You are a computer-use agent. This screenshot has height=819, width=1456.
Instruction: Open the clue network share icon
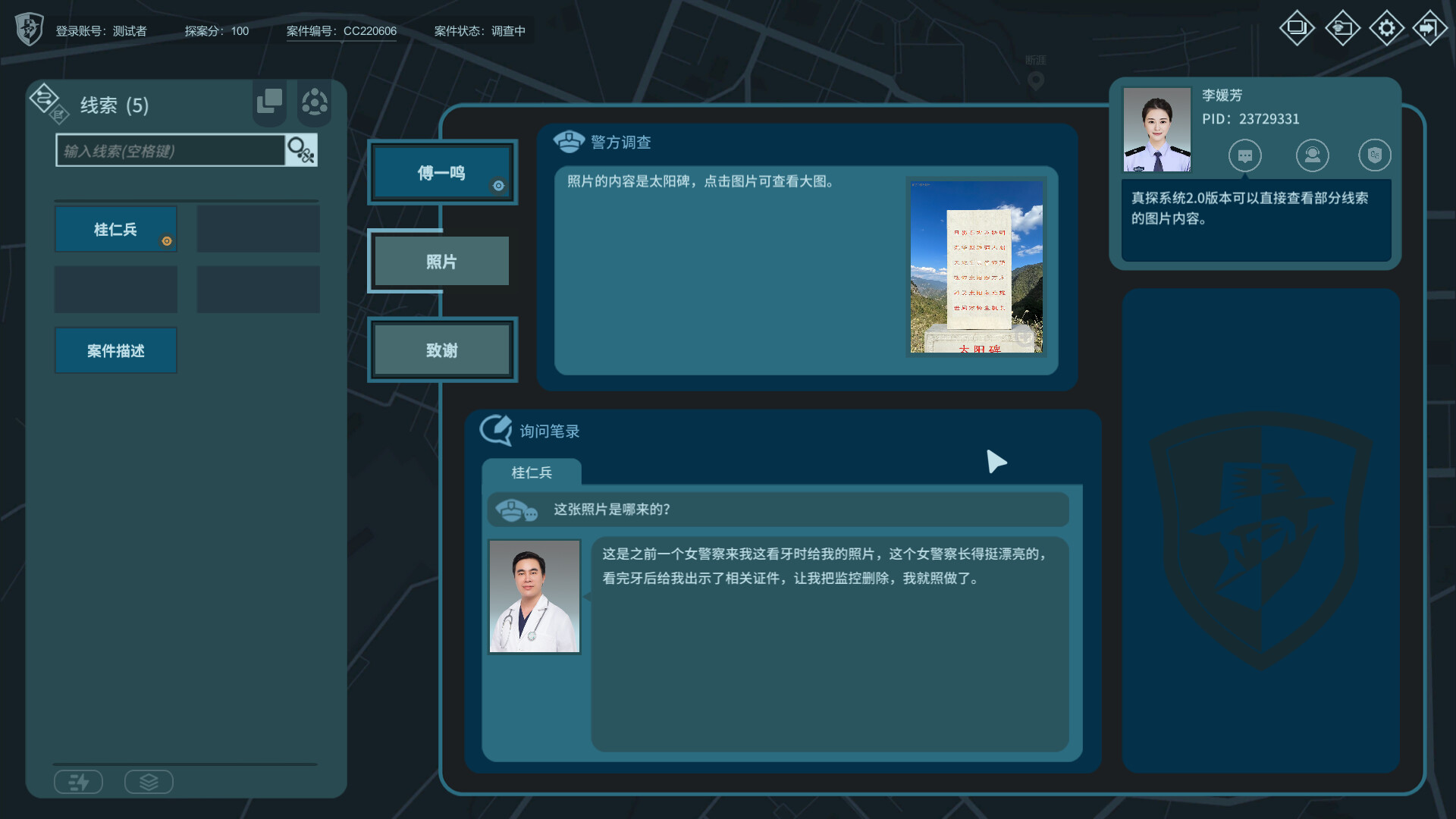pyautogui.click(x=314, y=102)
